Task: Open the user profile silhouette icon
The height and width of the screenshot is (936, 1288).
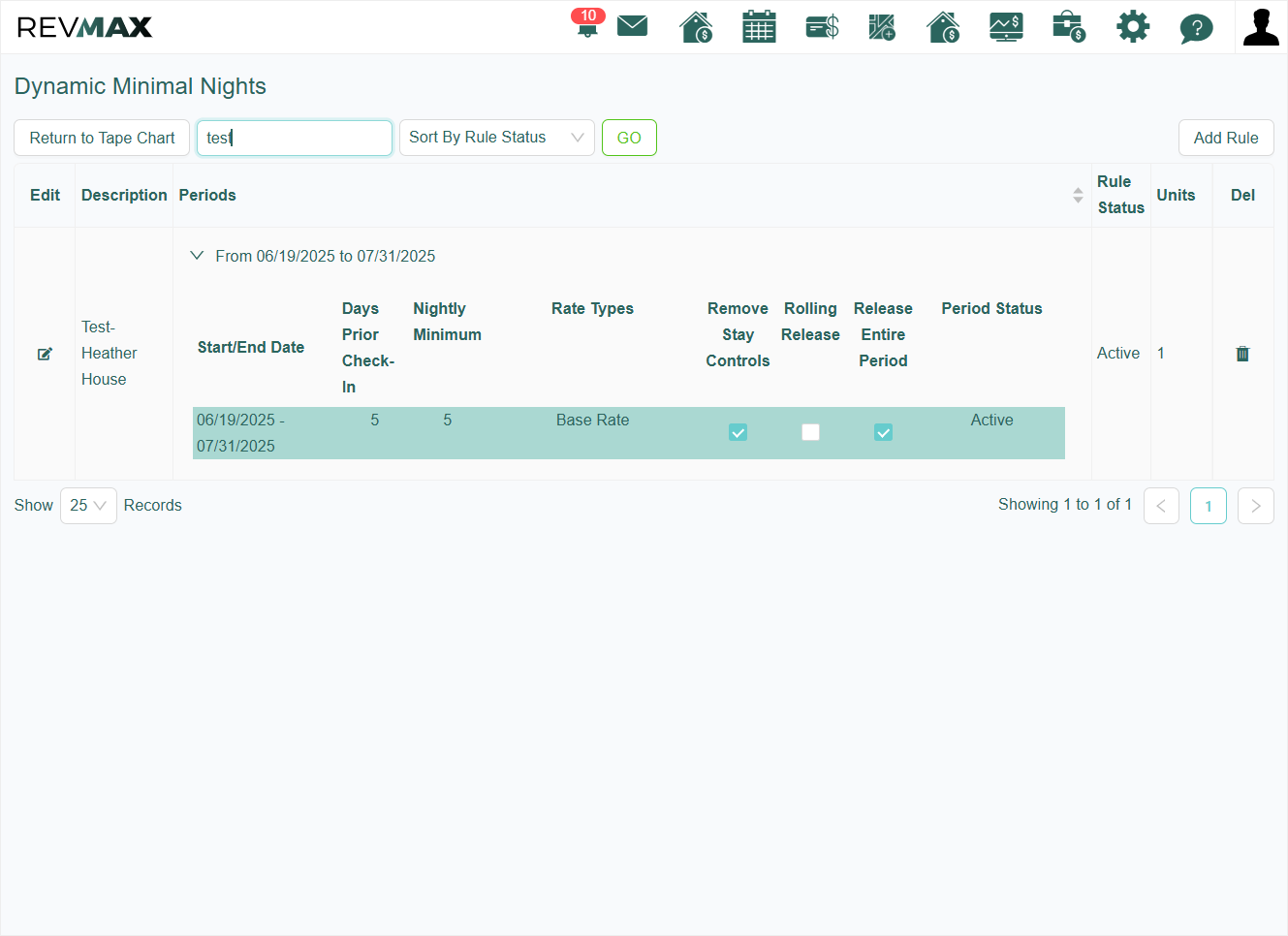Action: click(x=1261, y=27)
